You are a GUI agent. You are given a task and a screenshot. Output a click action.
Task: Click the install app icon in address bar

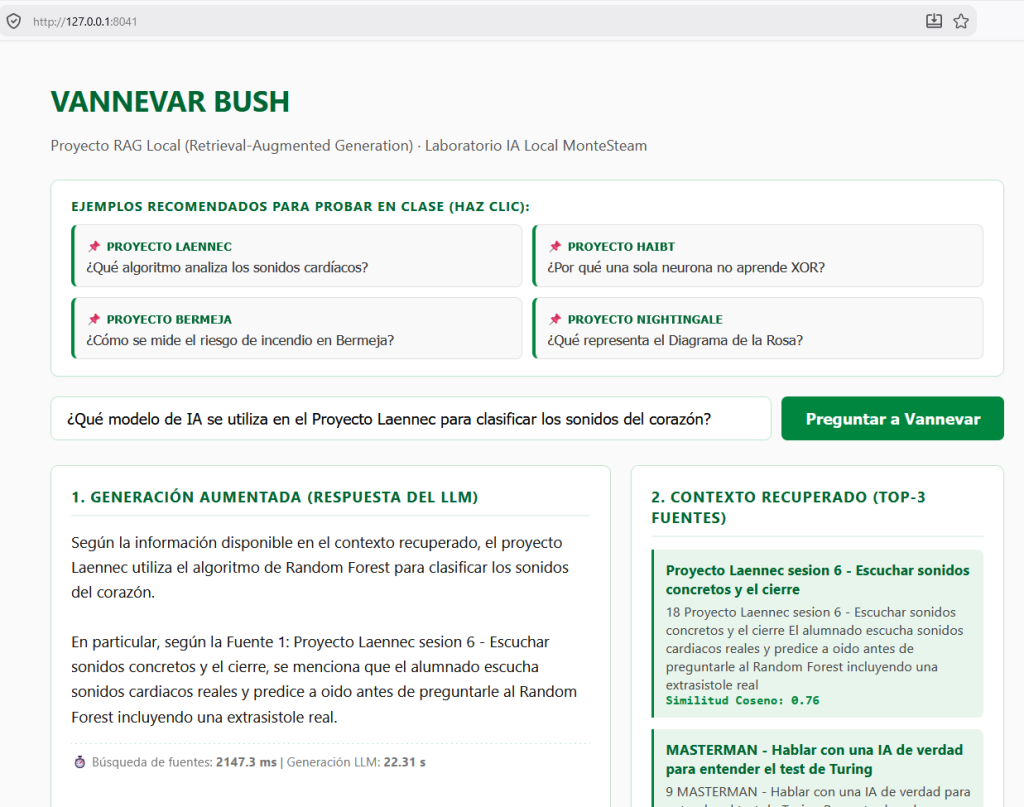(934, 21)
